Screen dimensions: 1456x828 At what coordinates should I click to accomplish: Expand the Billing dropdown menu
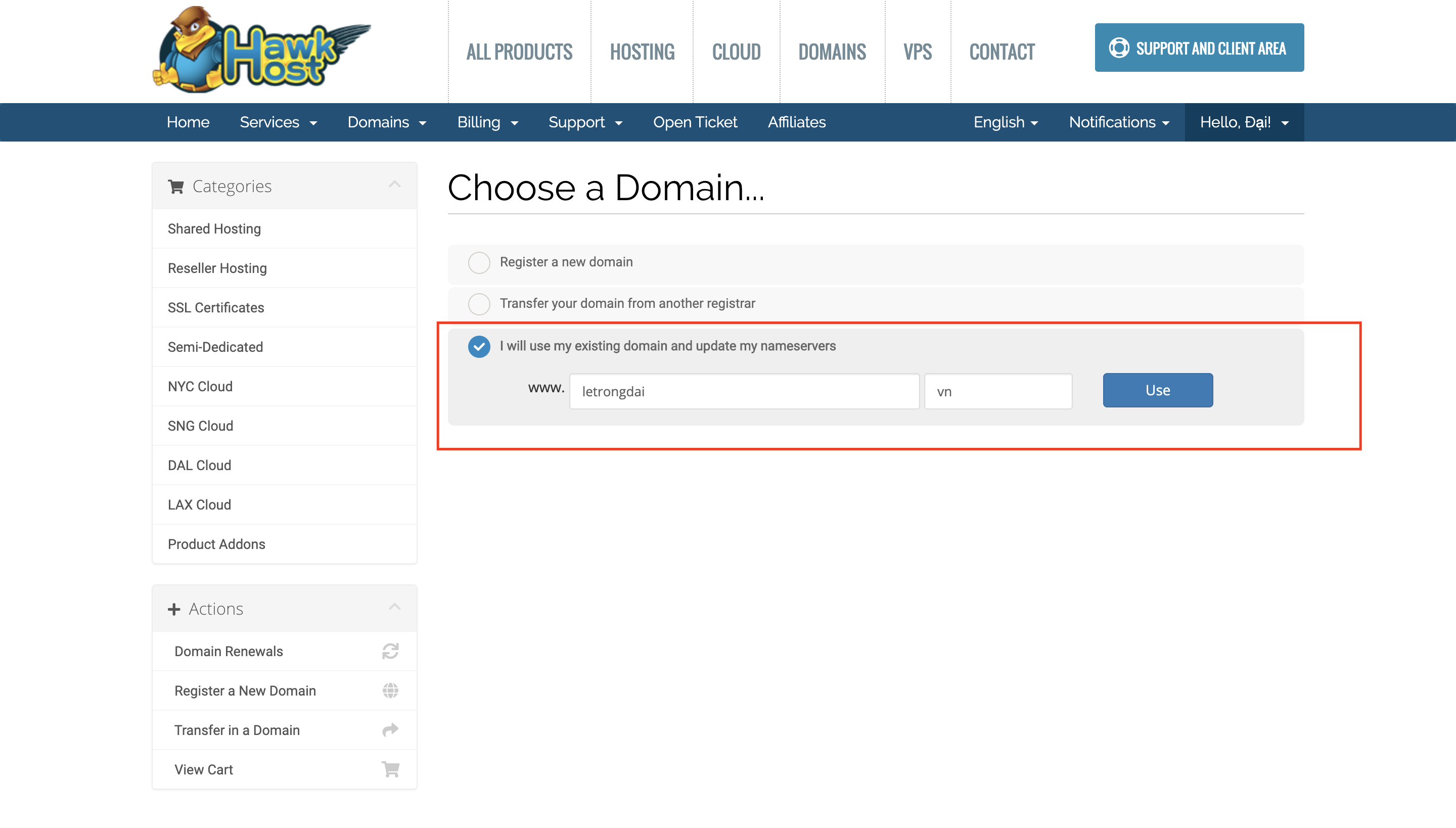click(487, 122)
